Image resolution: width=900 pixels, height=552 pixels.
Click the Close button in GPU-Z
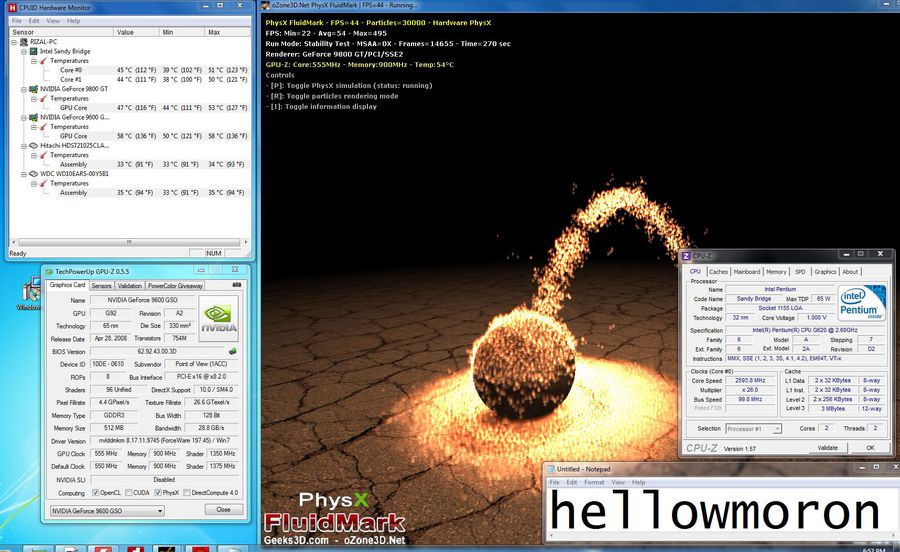point(223,510)
